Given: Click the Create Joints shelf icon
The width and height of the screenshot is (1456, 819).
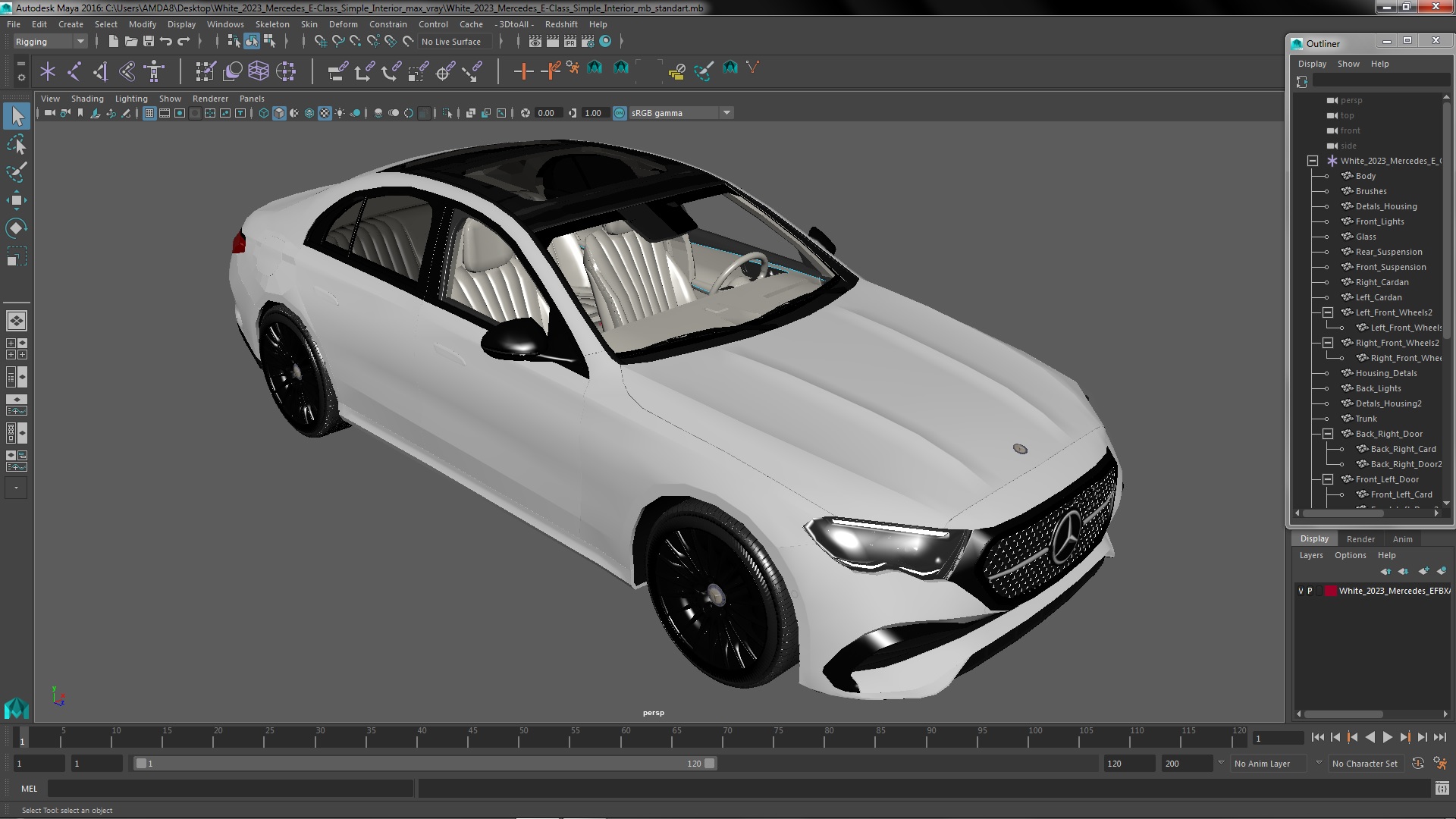Looking at the screenshot, I should coord(74,71).
